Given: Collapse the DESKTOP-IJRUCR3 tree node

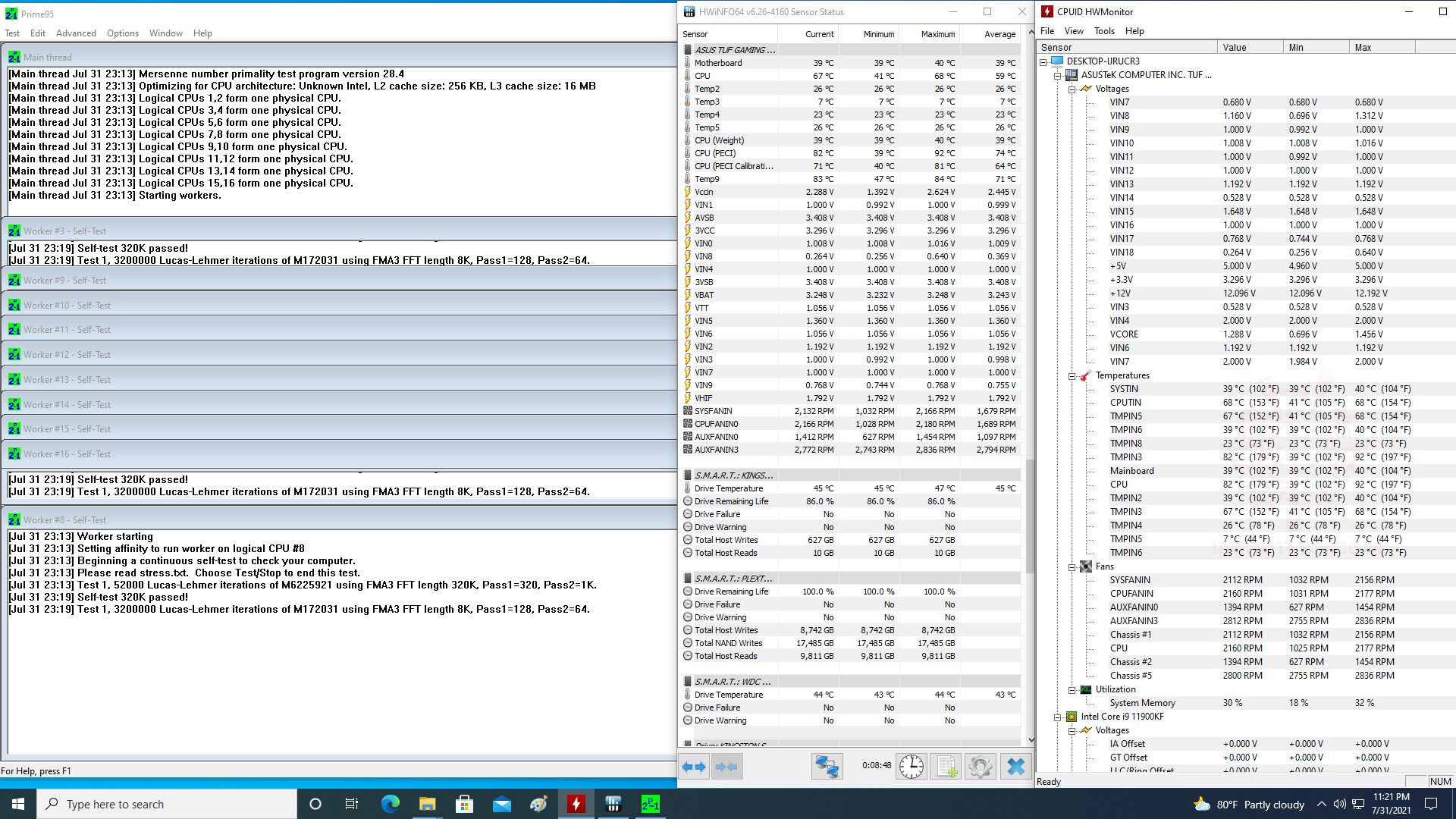Looking at the screenshot, I should 1043,61.
